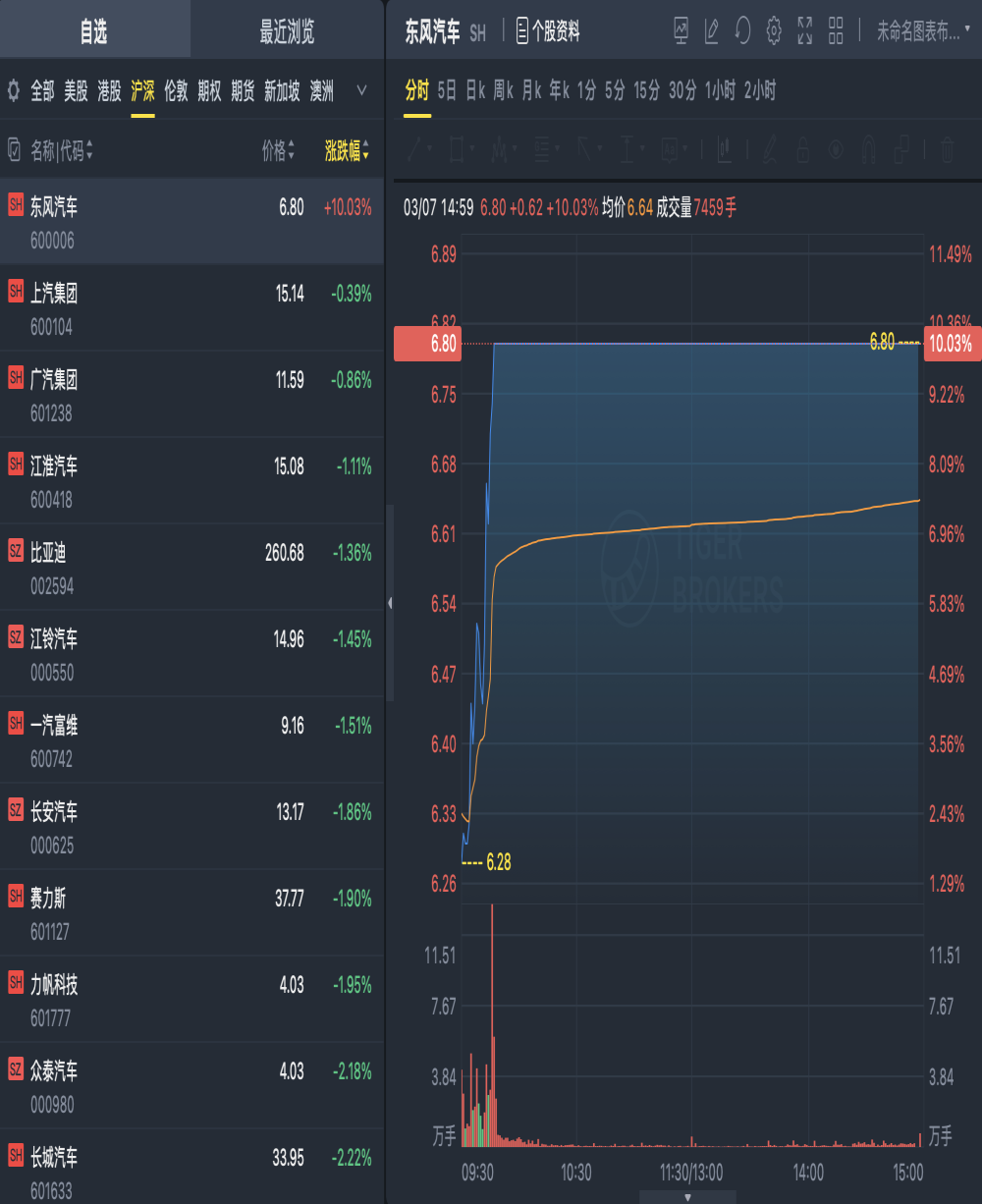982x1204 pixels.
Task: Switch chart to 15分 interval
Action: [646, 90]
